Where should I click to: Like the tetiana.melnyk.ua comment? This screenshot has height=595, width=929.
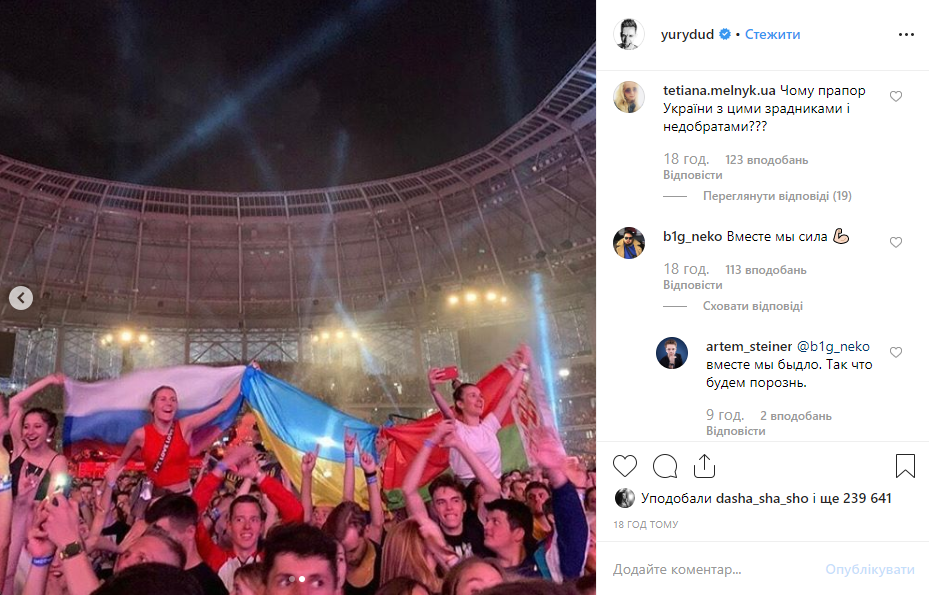[x=896, y=97]
